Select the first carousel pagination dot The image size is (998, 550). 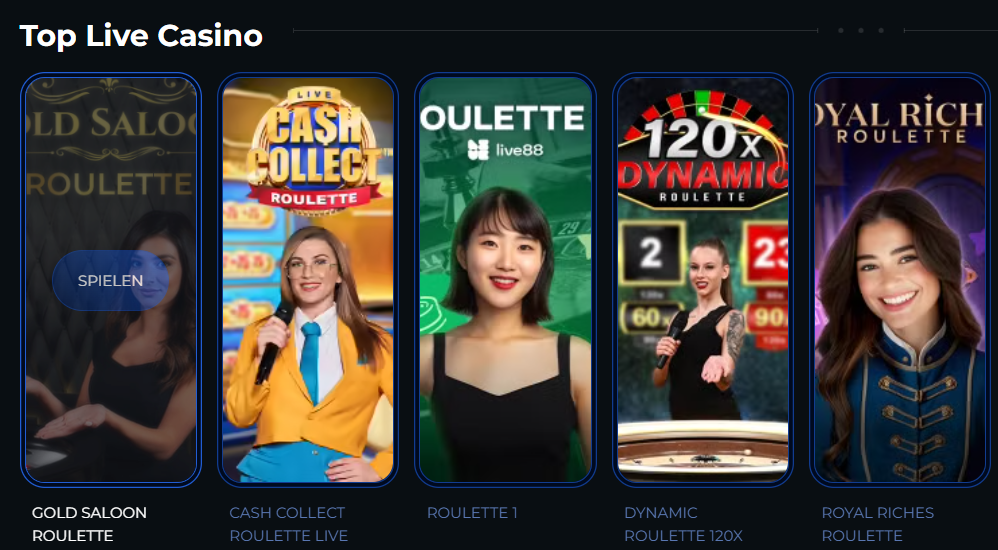click(841, 31)
